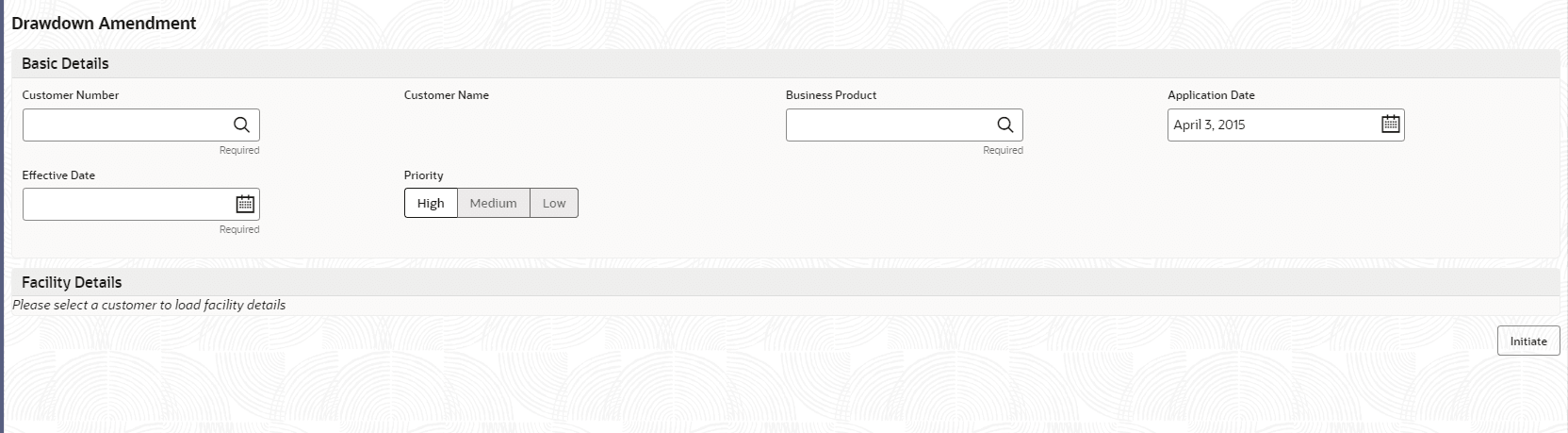Set priority to High
Image resolution: width=1568 pixels, height=433 pixels.
pyautogui.click(x=431, y=203)
